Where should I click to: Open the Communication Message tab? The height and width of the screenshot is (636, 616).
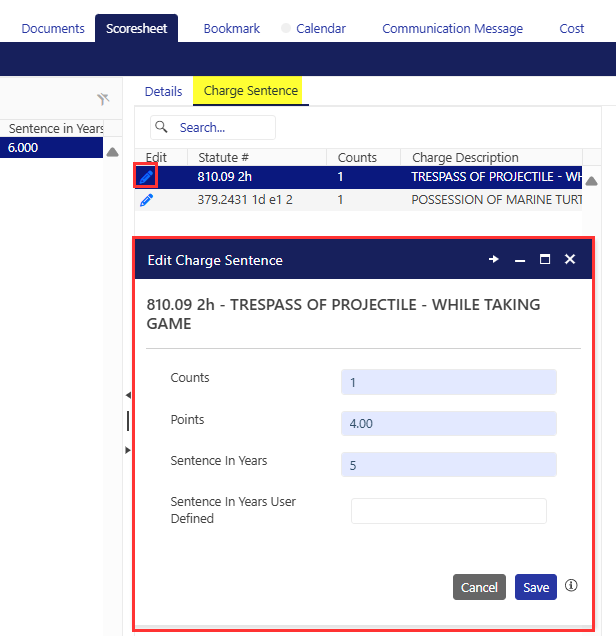point(452,28)
